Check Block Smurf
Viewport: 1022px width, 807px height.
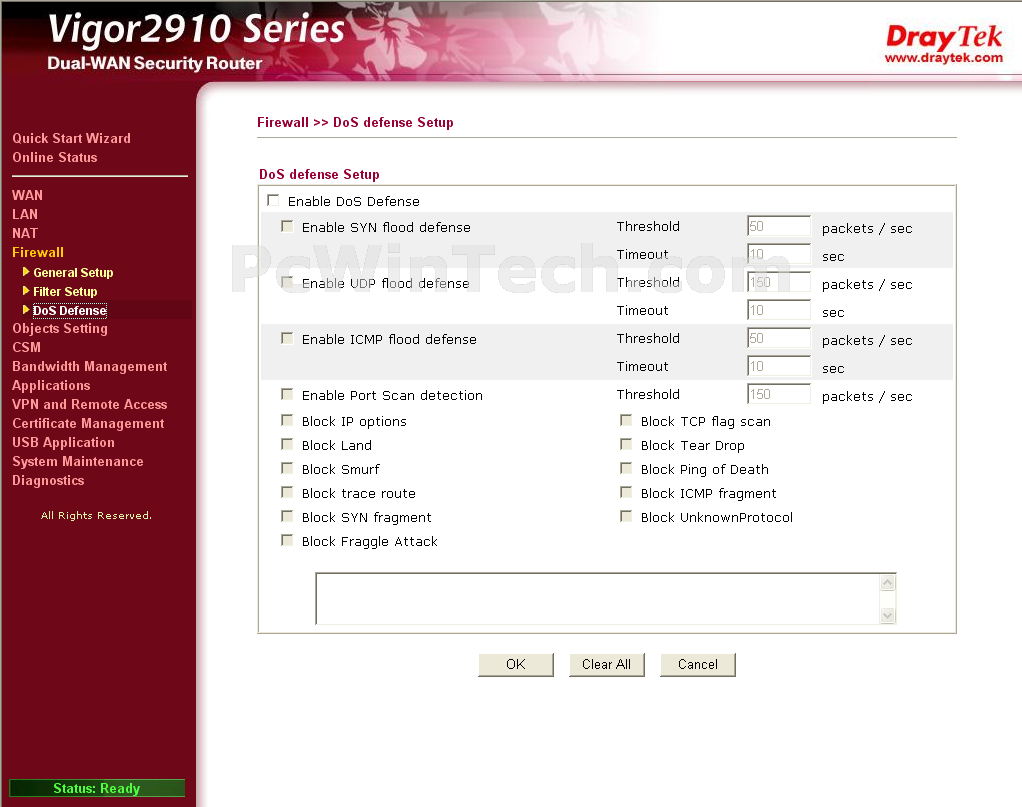pyautogui.click(x=287, y=469)
